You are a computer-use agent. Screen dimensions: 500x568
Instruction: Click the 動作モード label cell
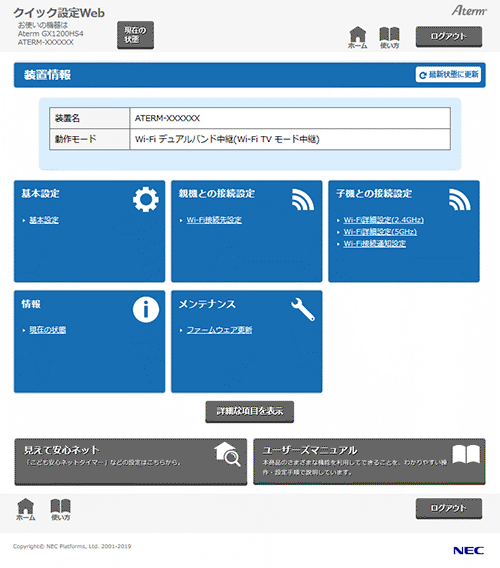coord(89,139)
